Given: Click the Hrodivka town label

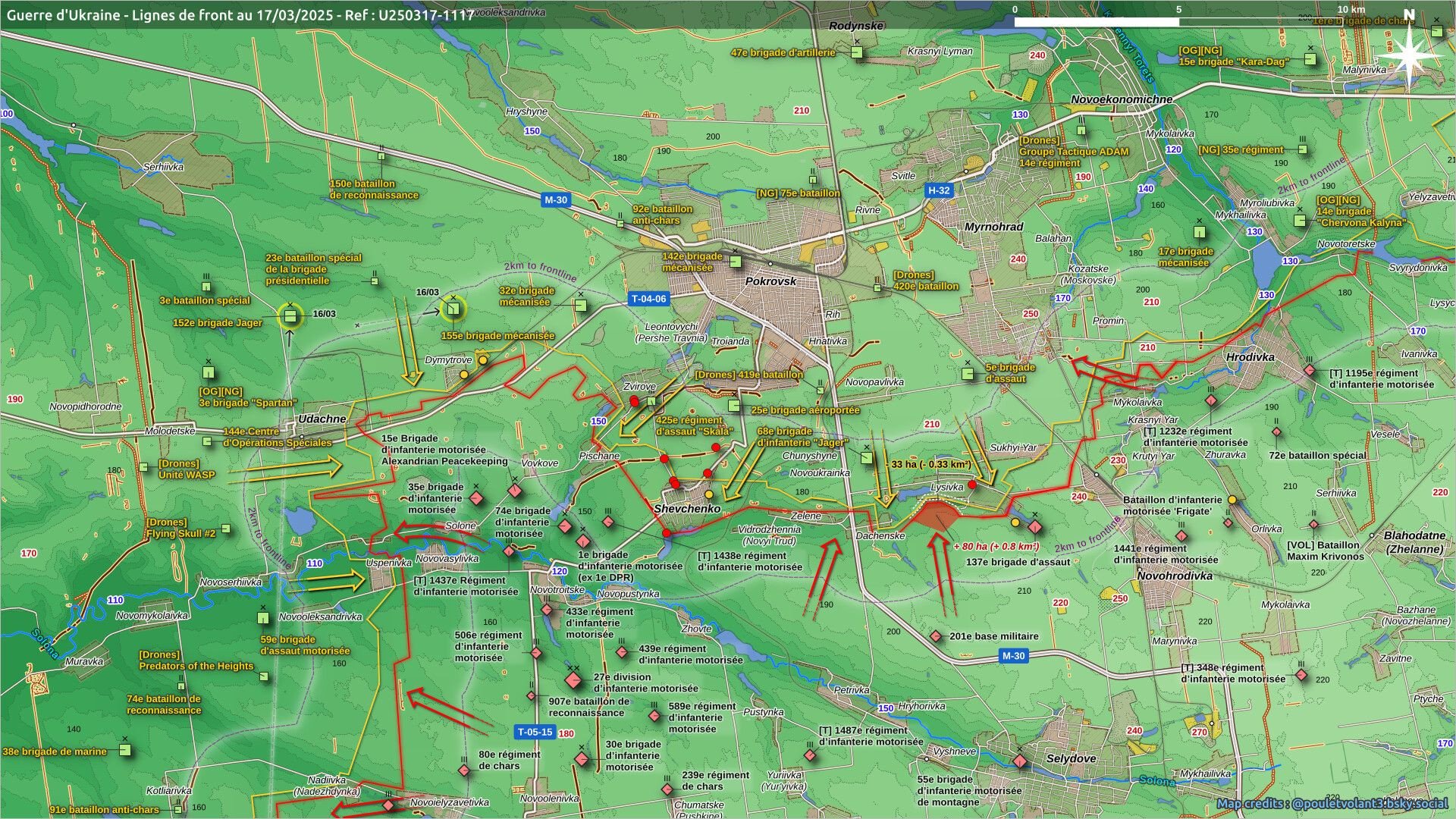Looking at the screenshot, I should click(x=1250, y=356).
